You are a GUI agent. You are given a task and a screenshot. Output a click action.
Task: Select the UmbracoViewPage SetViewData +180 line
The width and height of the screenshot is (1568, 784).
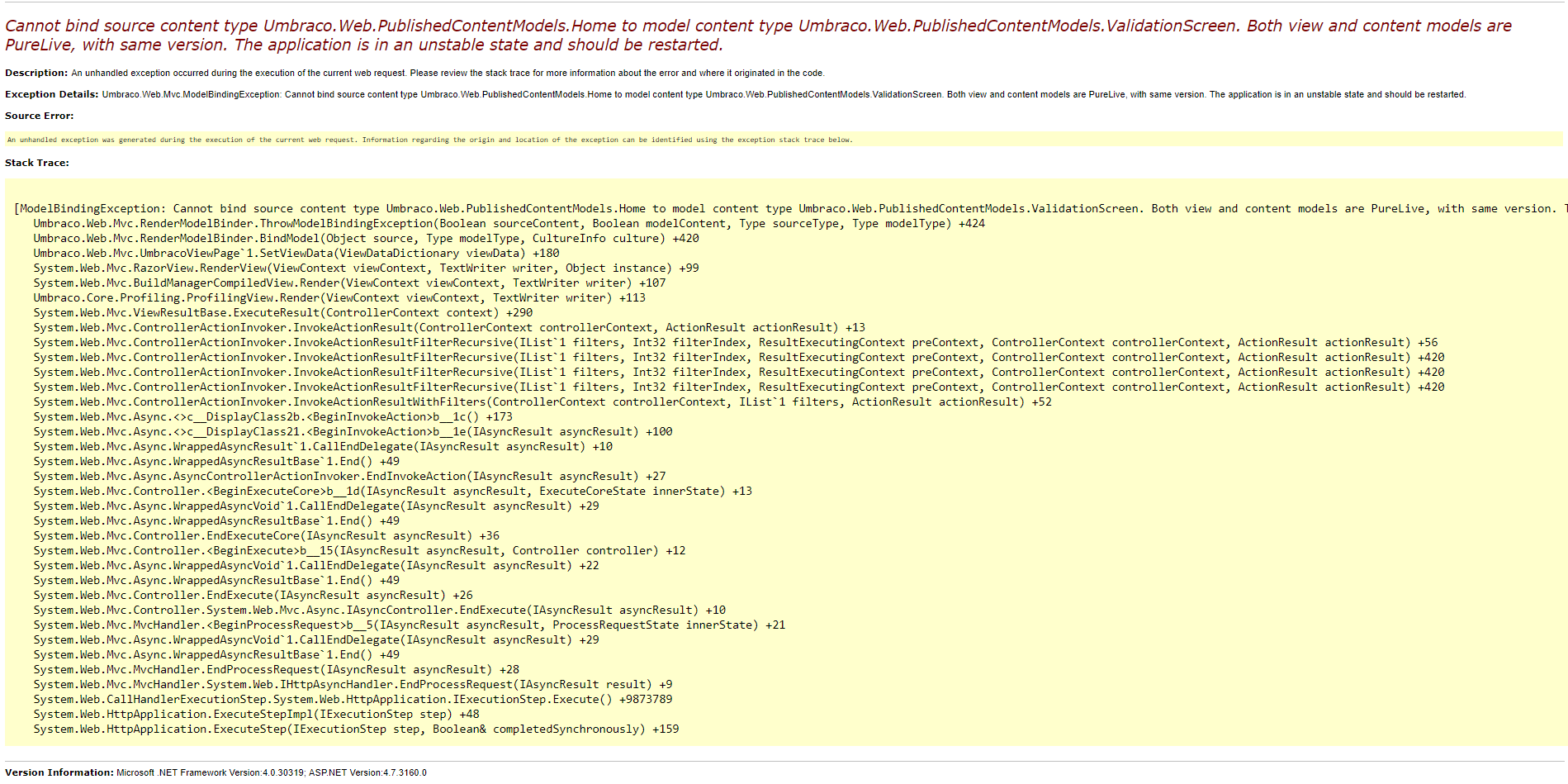pos(296,254)
